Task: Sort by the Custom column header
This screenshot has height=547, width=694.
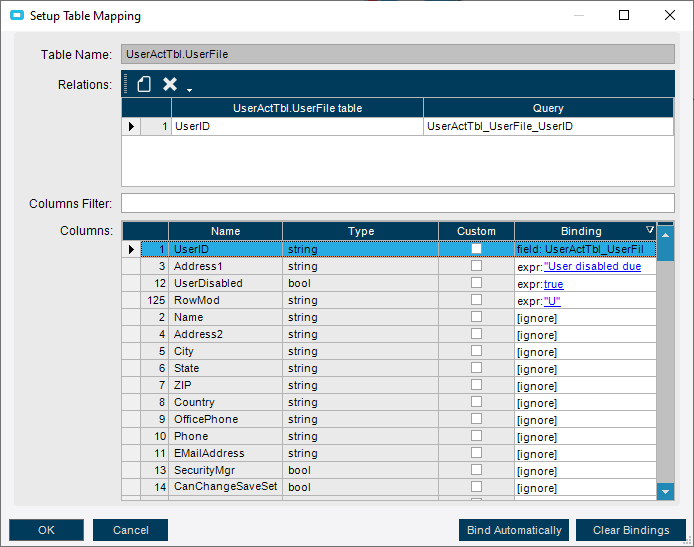Action: pyautogui.click(x=476, y=231)
